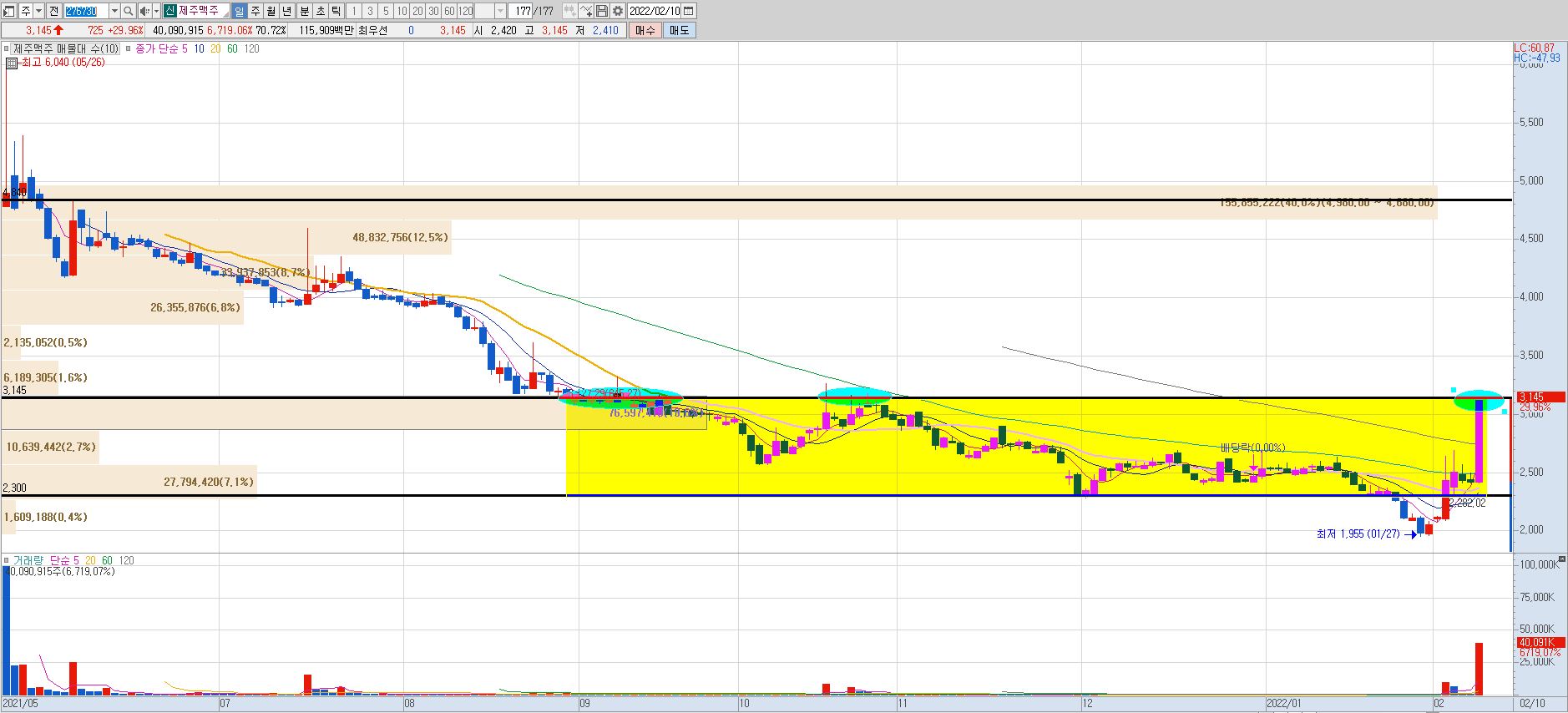Screen dimensions: 1568x713
Task: Click the 거래량 volume panel label
Action: [x=28, y=560]
